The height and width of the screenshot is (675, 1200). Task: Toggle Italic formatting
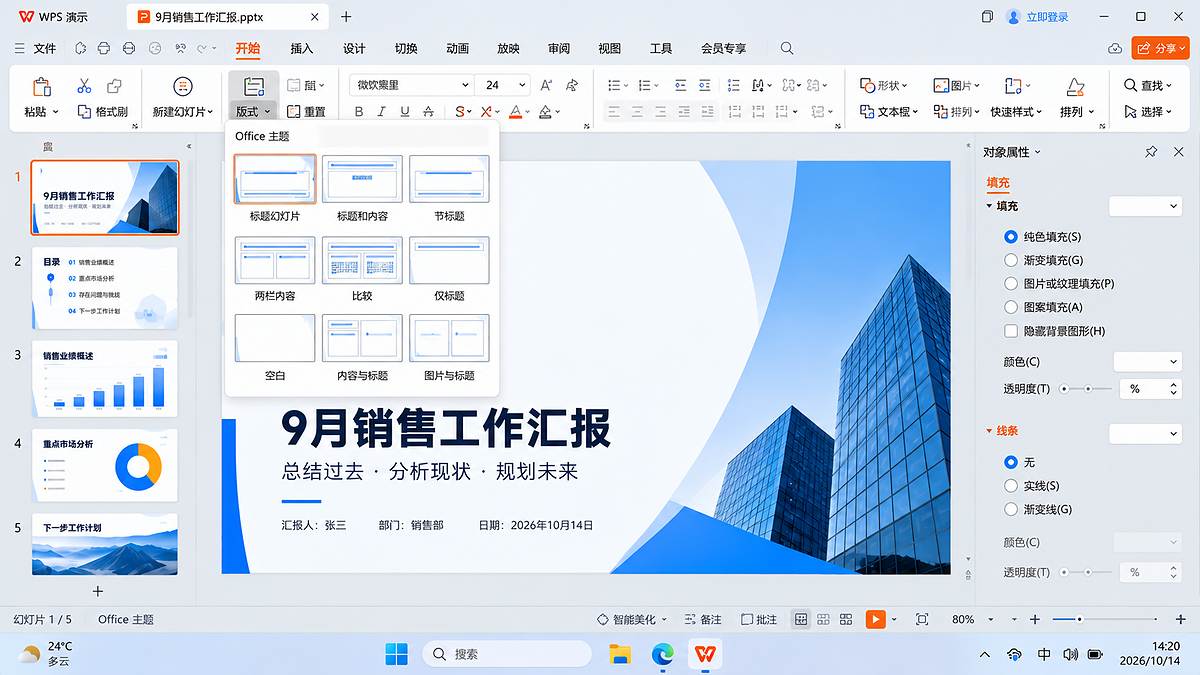(x=382, y=112)
